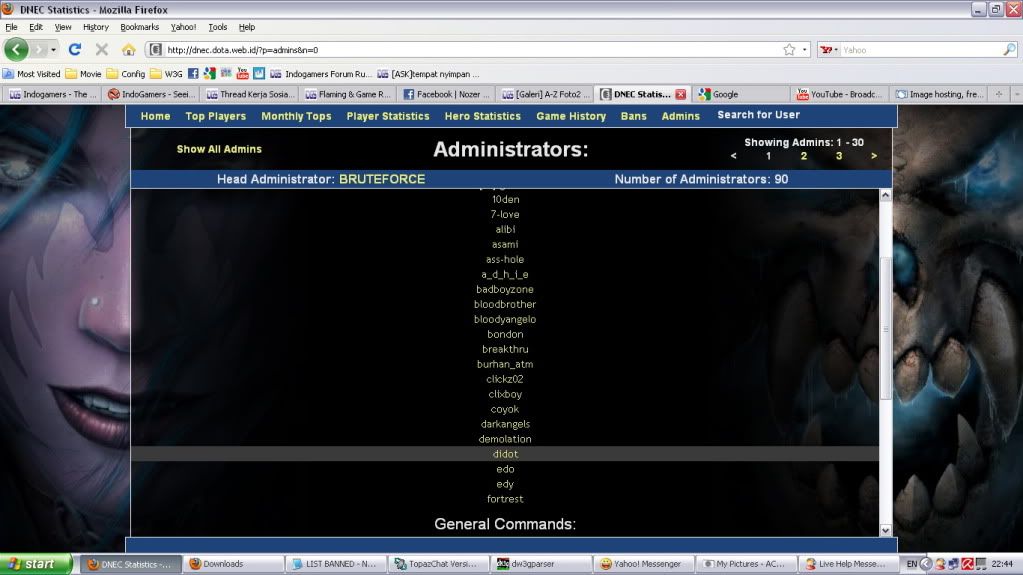This screenshot has width=1023, height=575.
Task: Switch to the IndoGamers - Seei tab
Action: [151, 94]
